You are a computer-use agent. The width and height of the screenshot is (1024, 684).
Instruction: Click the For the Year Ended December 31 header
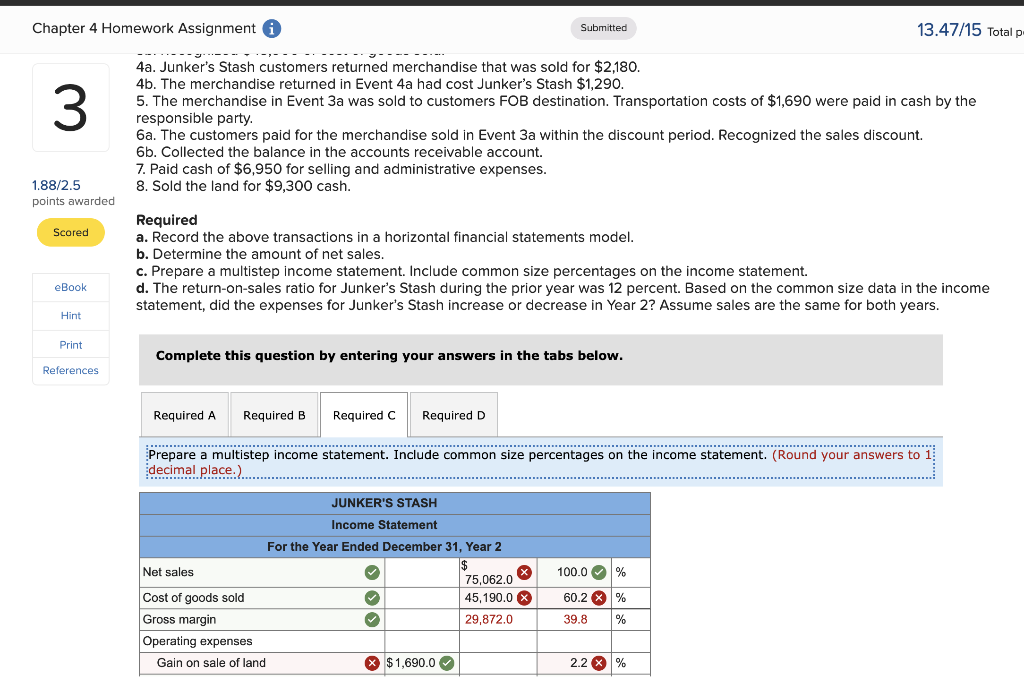pos(394,547)
